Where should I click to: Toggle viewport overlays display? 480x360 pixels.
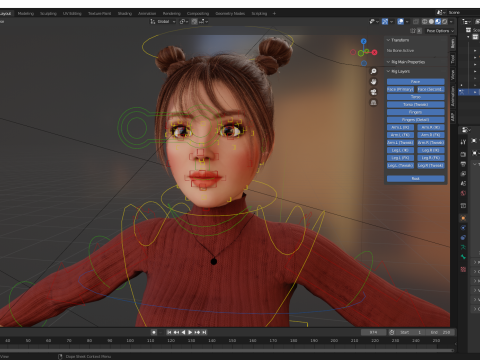(401, 22)
